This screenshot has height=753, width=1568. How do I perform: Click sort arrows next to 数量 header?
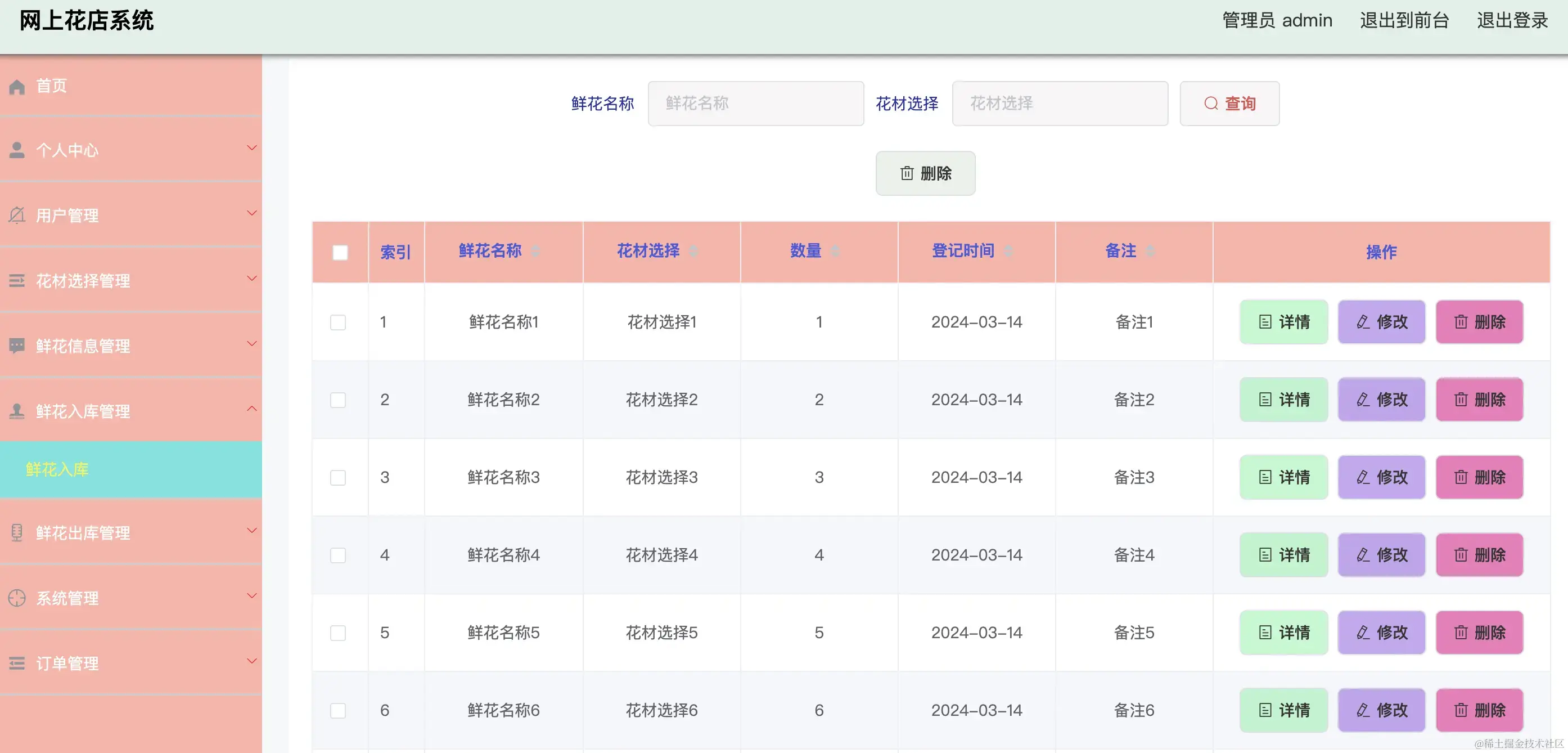(x=835, y=251)
